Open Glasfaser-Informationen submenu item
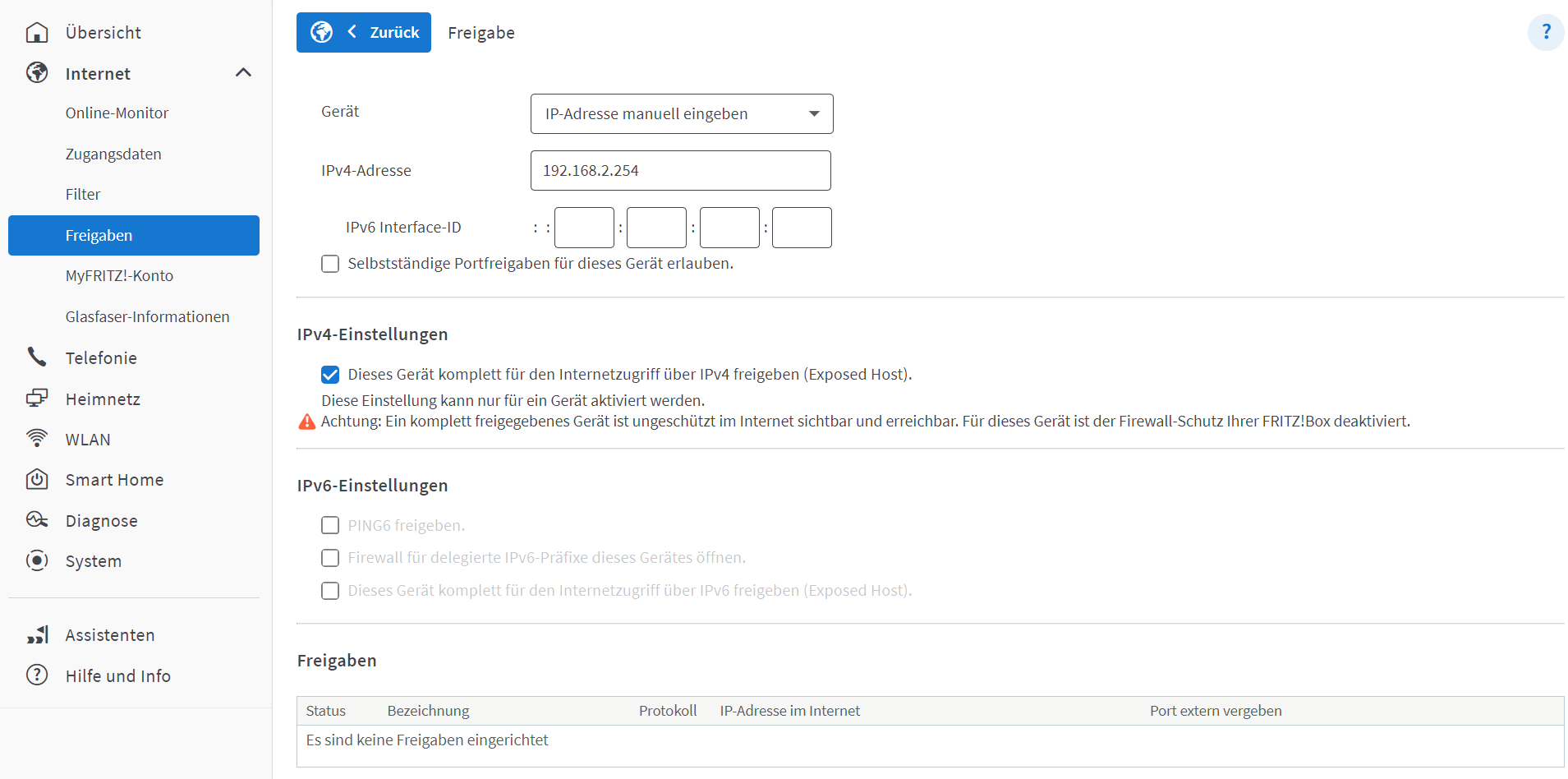 [148, 316]
